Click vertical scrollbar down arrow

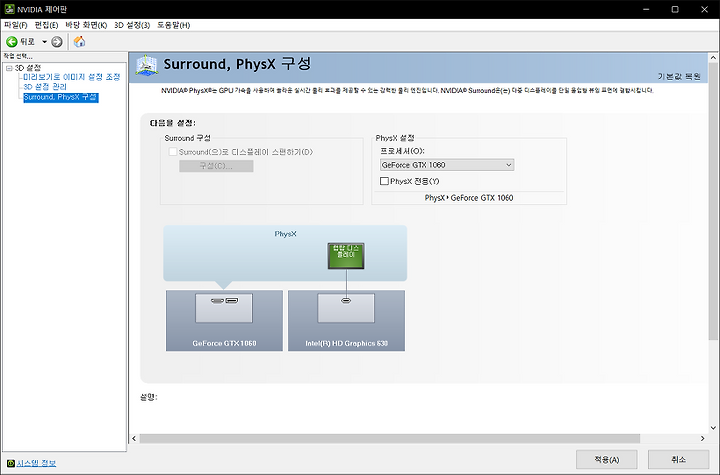pos(713,428)
